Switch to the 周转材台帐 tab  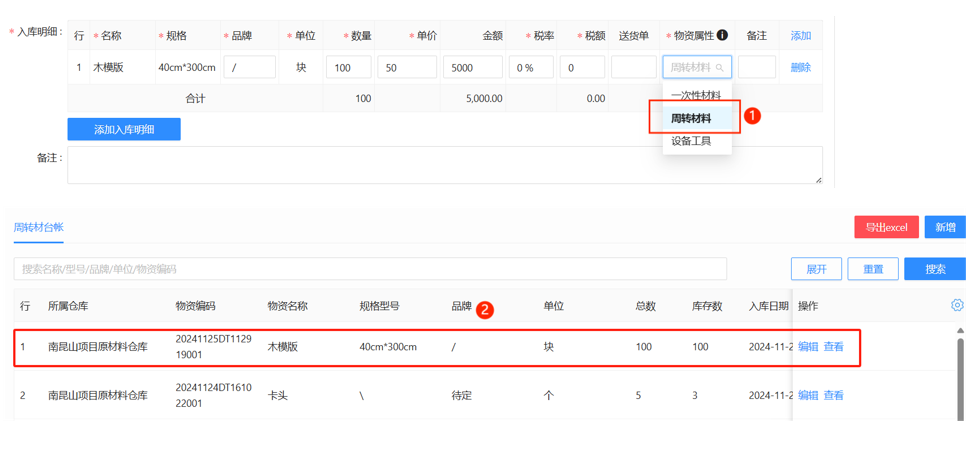pyautogui.click(x=38, y=227)
